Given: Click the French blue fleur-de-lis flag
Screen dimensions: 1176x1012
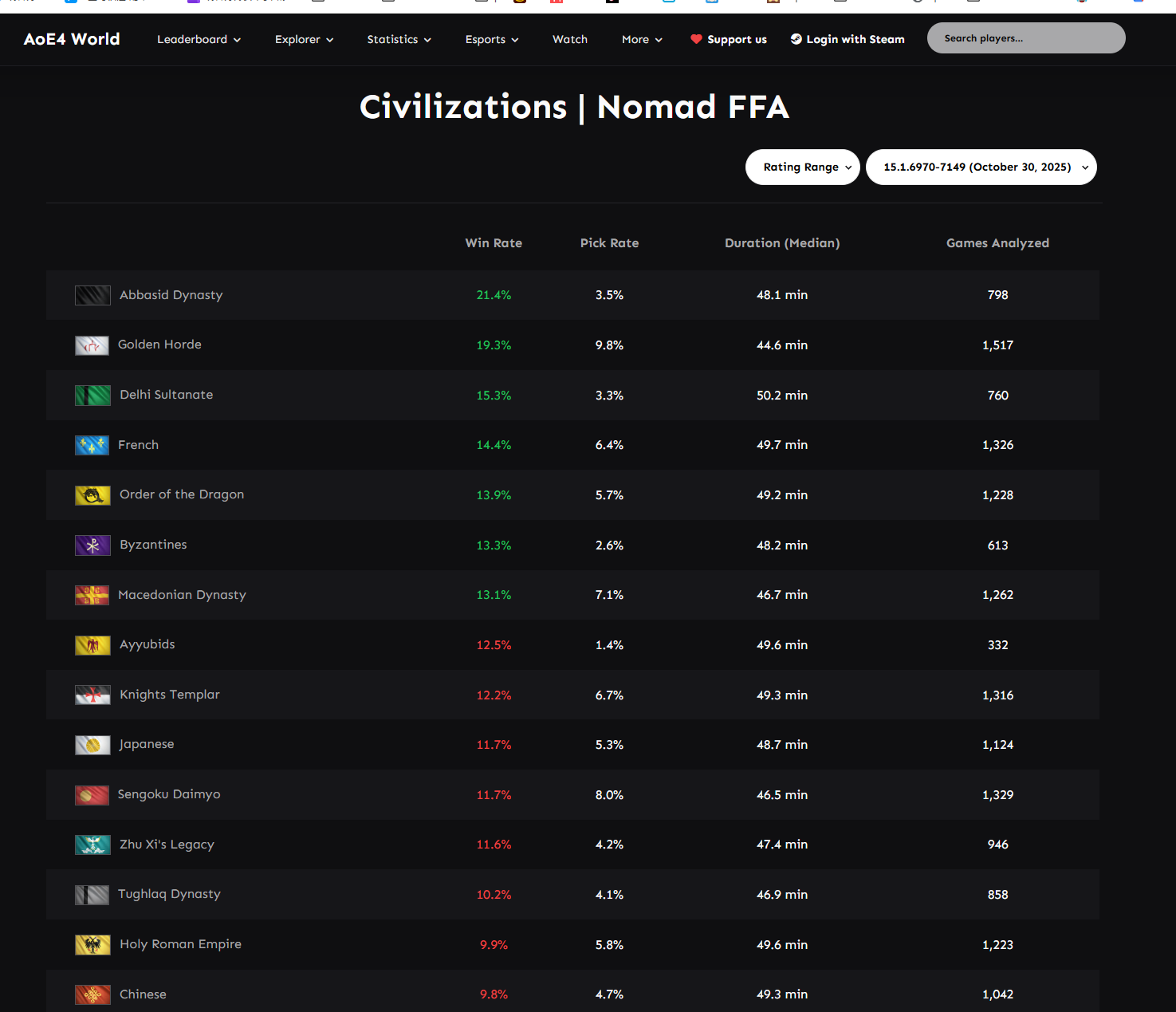Looking at the screenshot, I should [92, 446].
